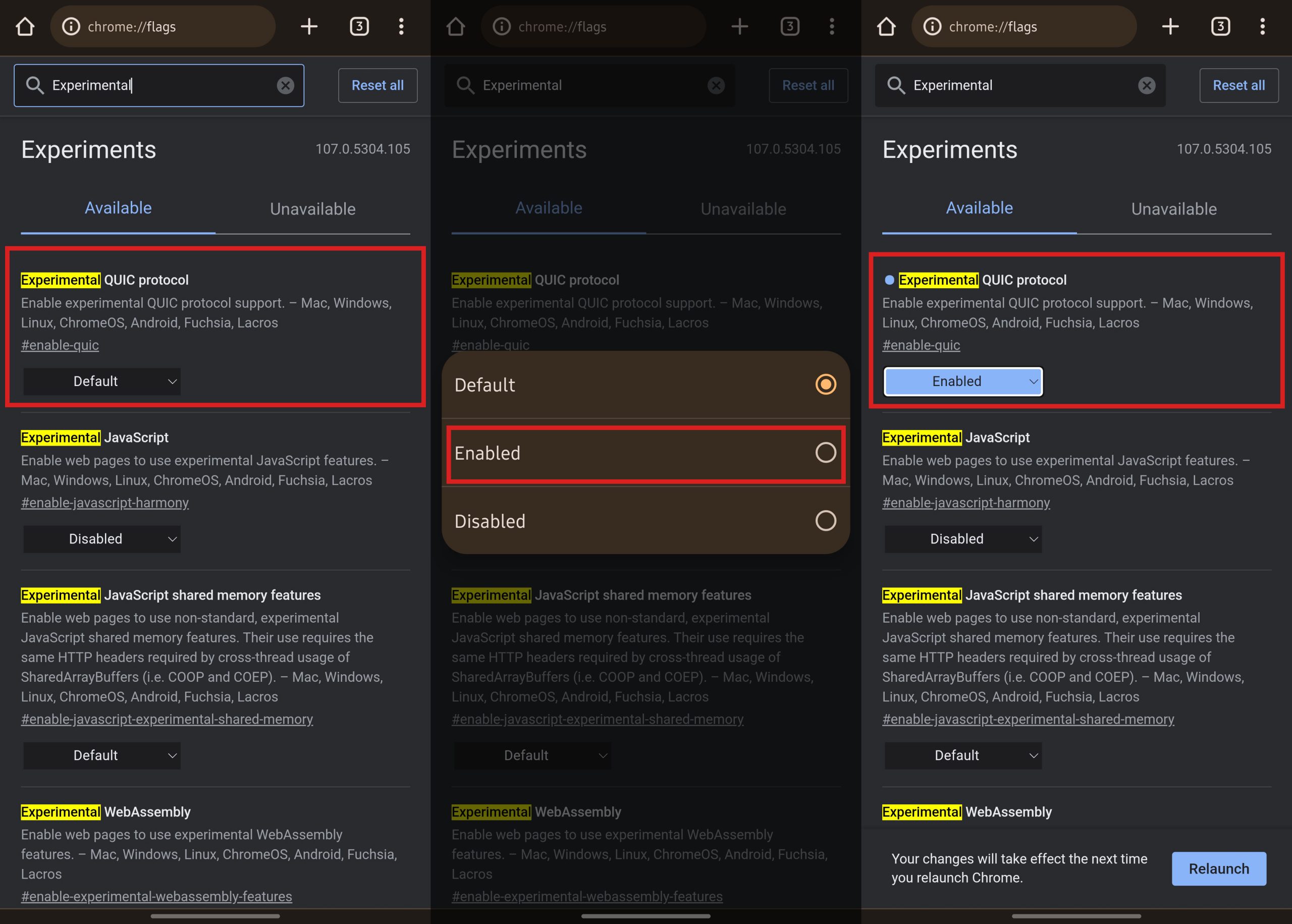This screenshot has height=924, width=1292.
Task: Tap the home icon in left panel
Action: coord(25,26)
